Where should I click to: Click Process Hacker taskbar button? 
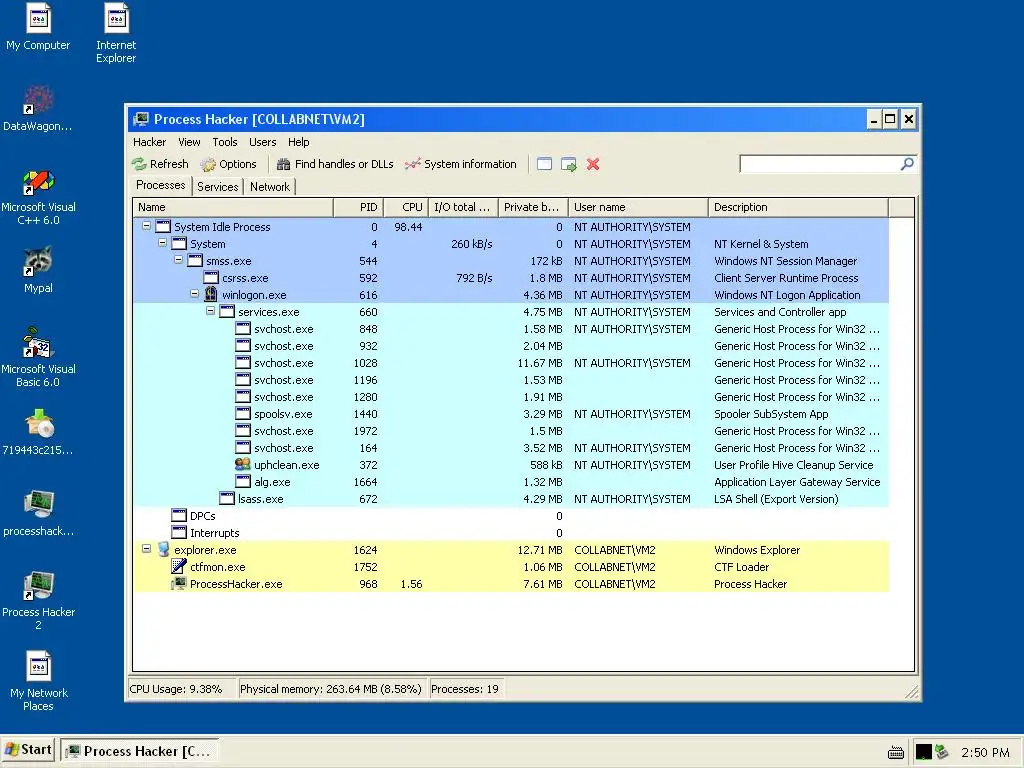coord(140,751)
